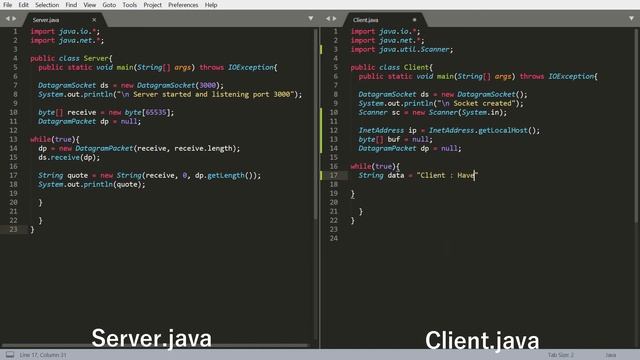Click Client.java vertical scrollbar

(636, 126)
